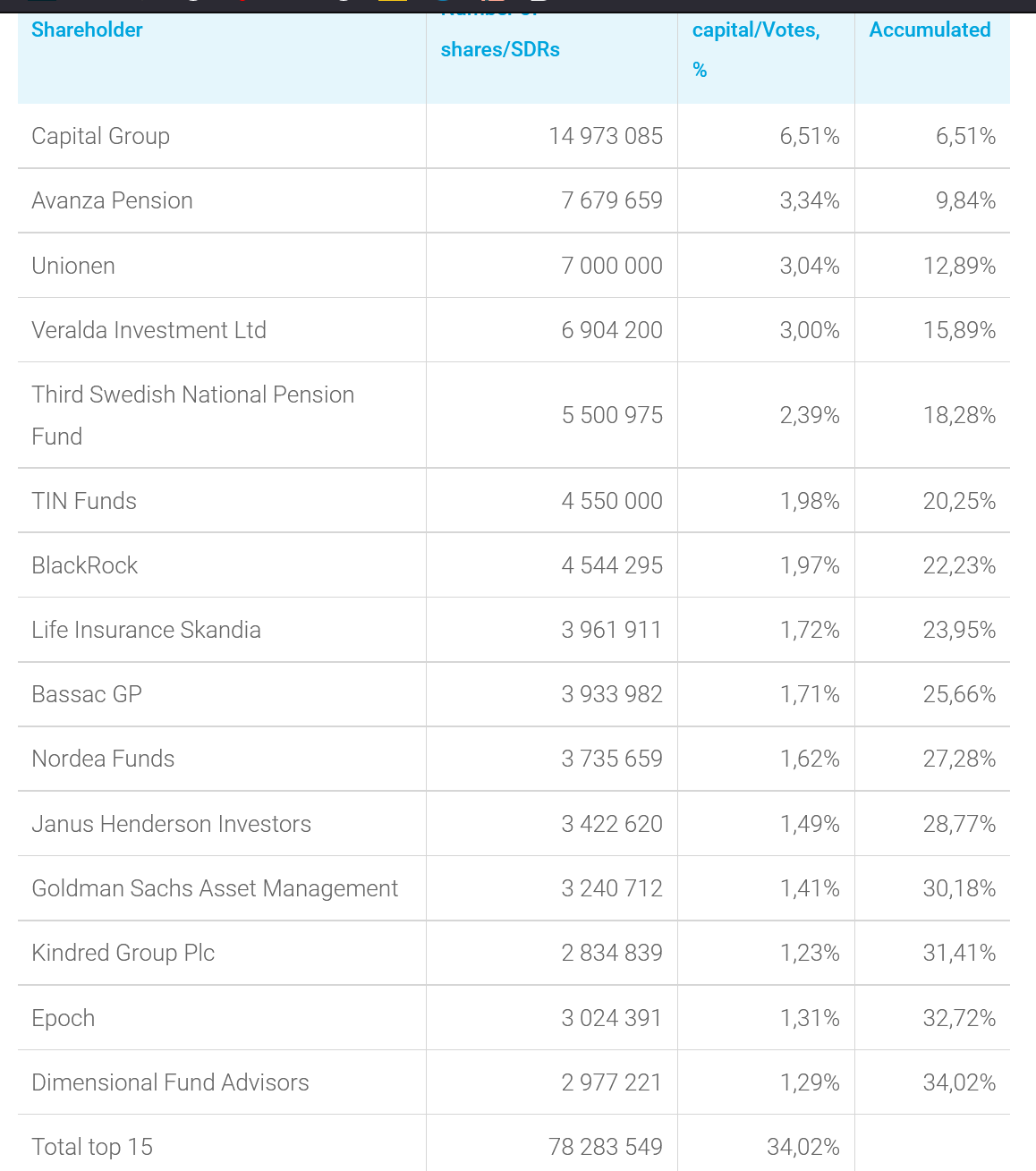The width and height of the screenshot is (1036, 1171).
Task: Click the Avanza Pension row name
Action: tap(112, 200)
